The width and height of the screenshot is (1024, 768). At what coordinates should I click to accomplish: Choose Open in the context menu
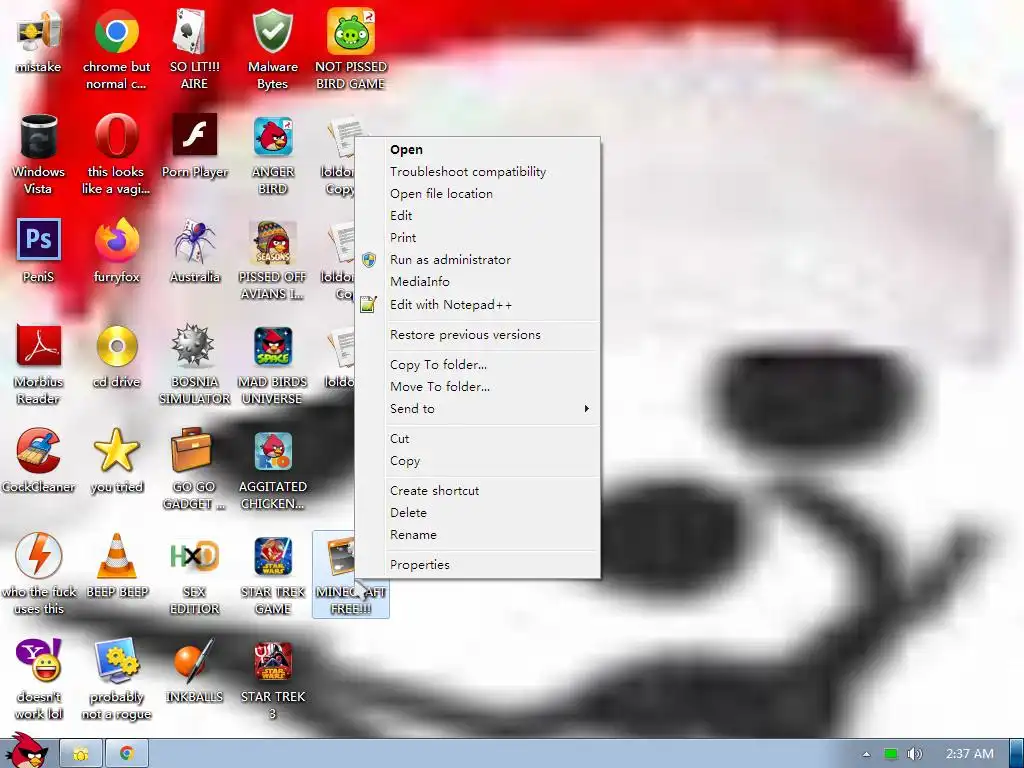(x=478, y=150)
